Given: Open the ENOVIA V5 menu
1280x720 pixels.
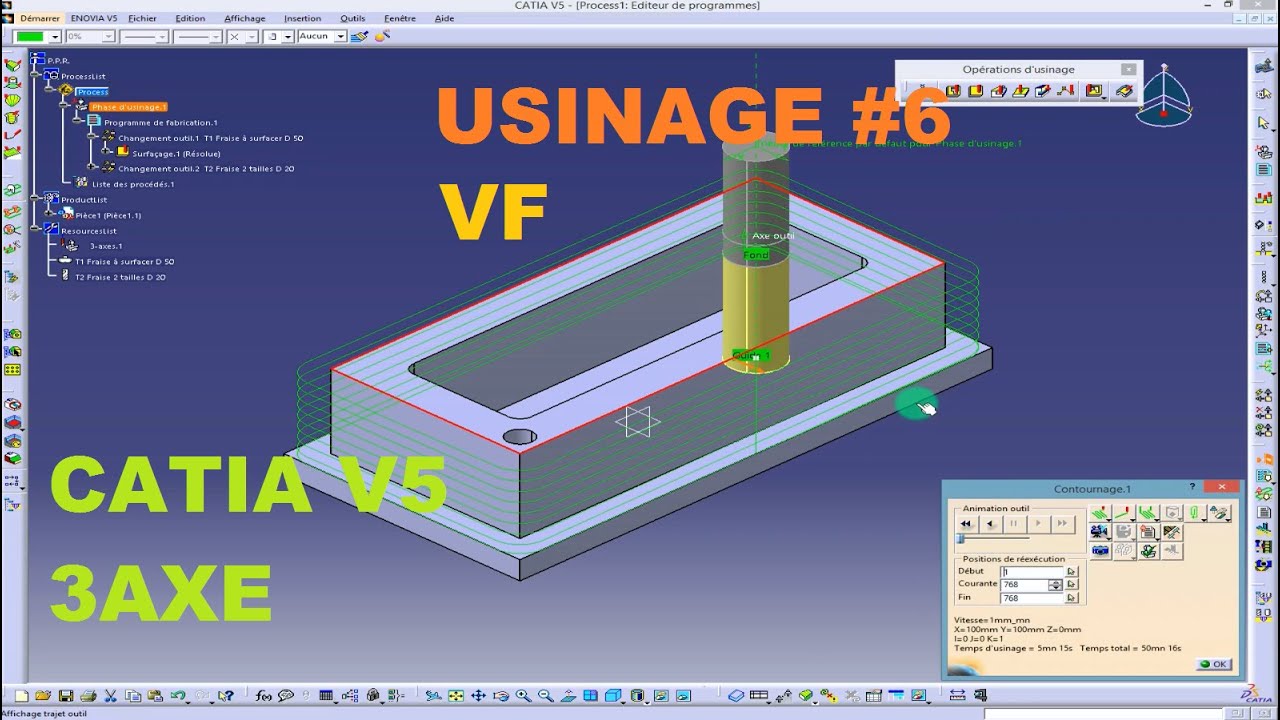Looking at the screenshot, I should [x=94, y=18].
